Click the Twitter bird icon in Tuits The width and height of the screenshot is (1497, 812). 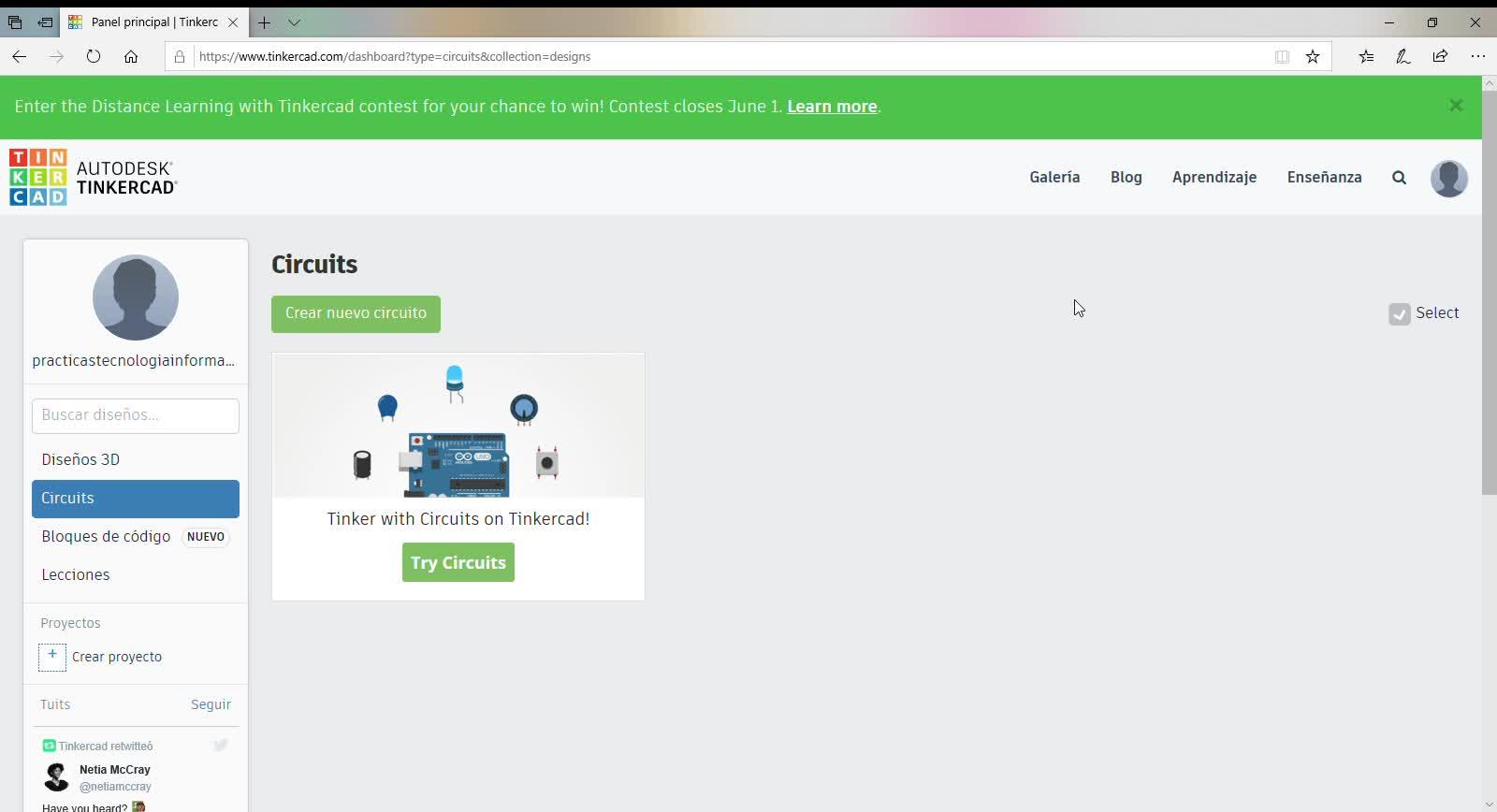tap(221, 746)
